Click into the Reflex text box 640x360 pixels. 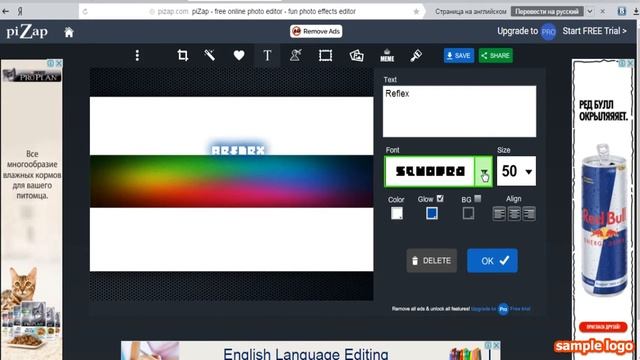(x=459, y=111)
